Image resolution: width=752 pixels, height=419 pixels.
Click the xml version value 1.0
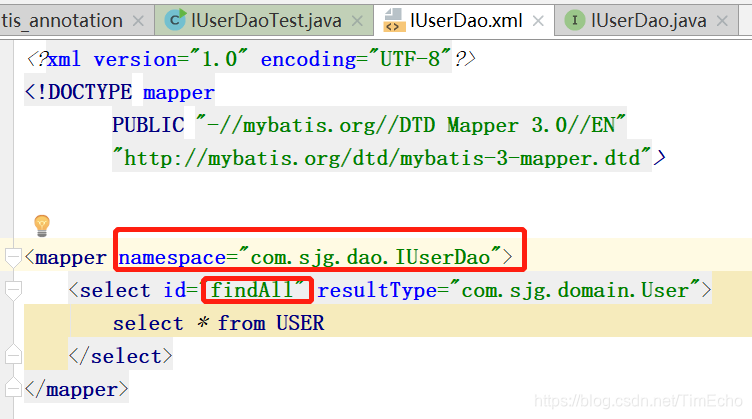pyautogui.click(x=219, y=59)
